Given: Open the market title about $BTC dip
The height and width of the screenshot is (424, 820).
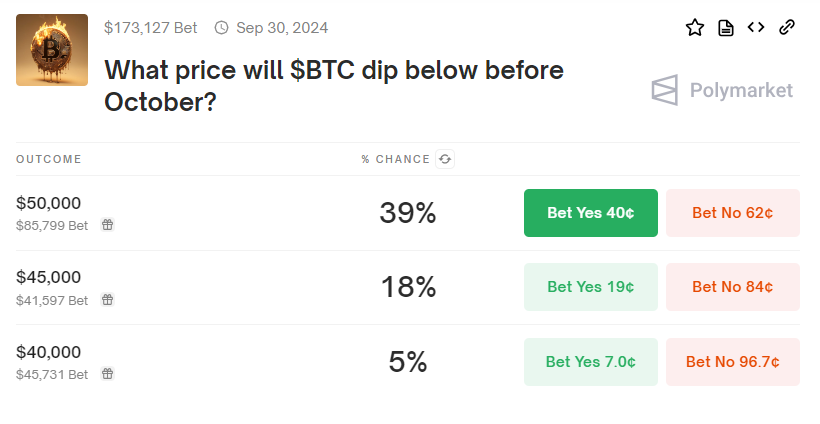Looking at the screenshot, I should 334,86.
